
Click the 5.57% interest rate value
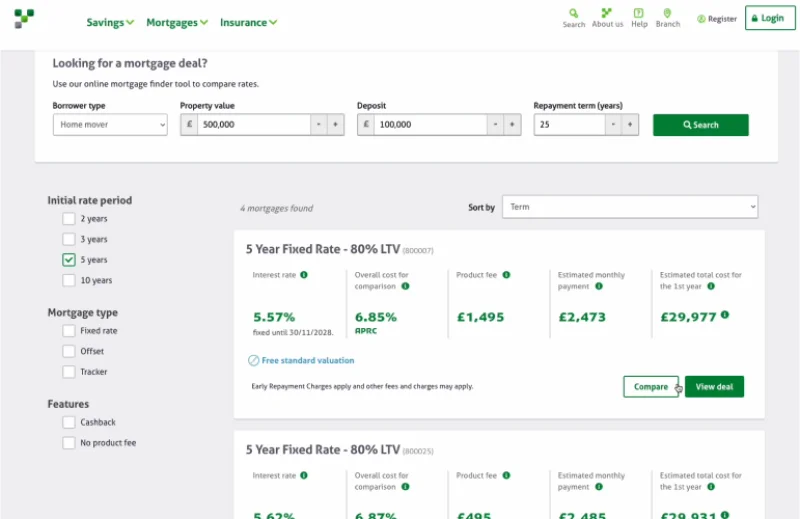tap(274, 317)
